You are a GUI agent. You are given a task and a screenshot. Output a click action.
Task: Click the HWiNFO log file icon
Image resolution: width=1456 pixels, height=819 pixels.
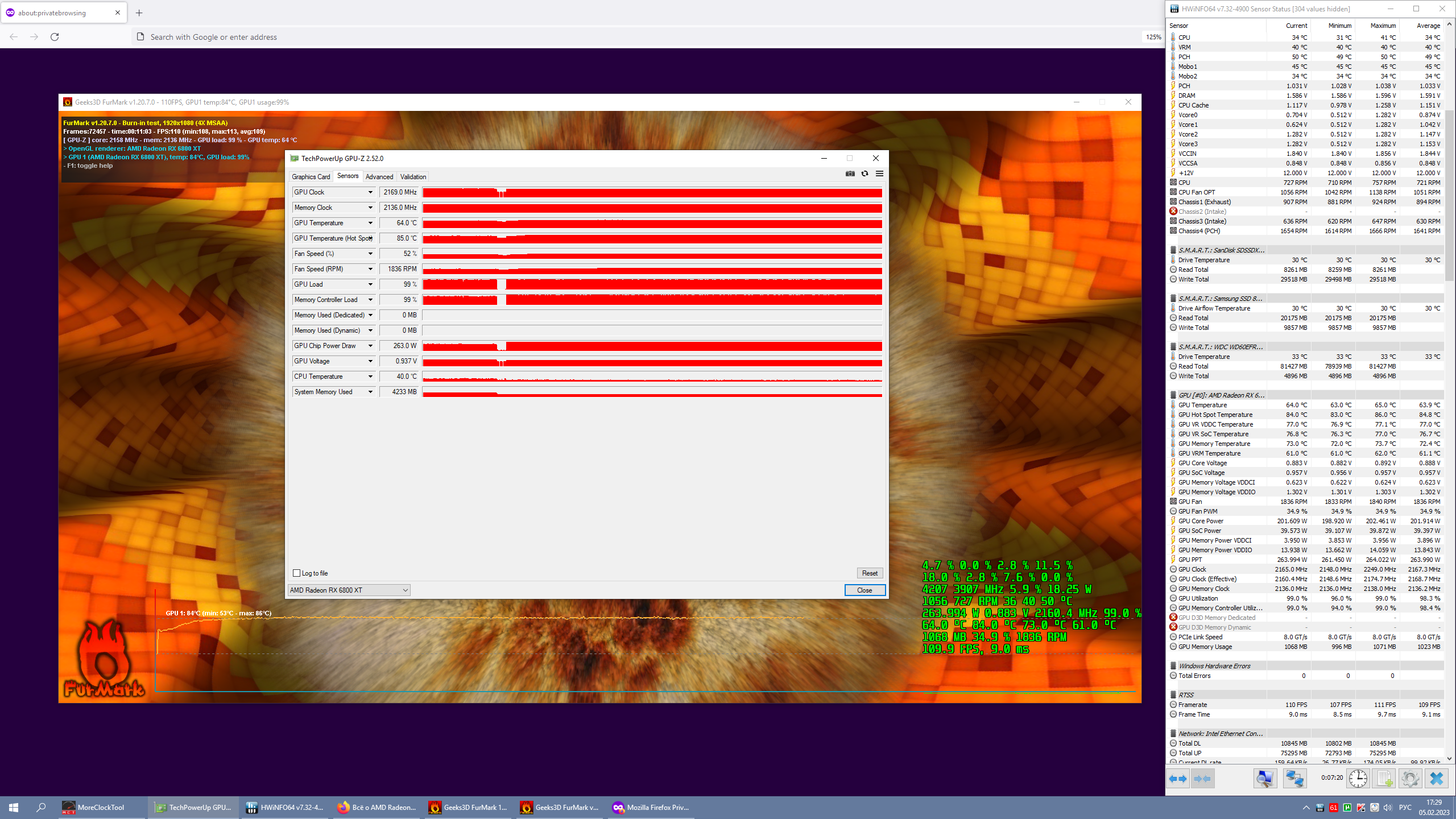point(1384,778)
